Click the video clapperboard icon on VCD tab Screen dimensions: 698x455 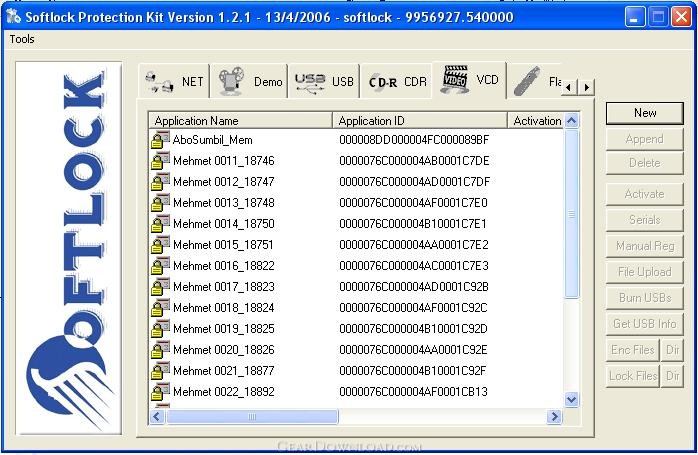point(455,80)
